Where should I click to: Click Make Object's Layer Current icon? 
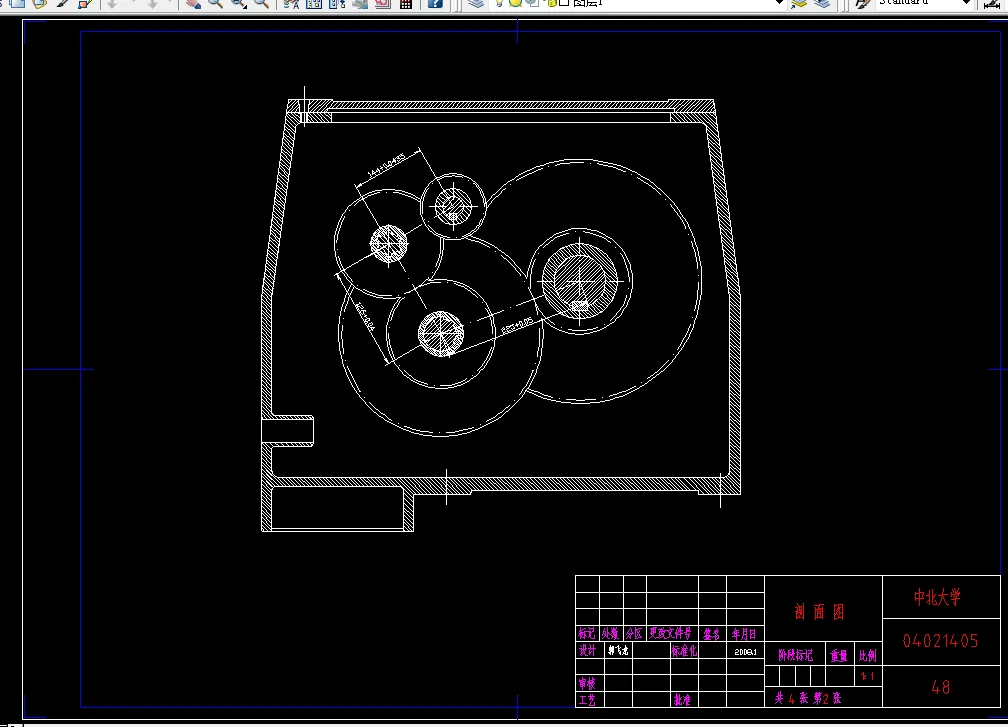coord(799,3)
